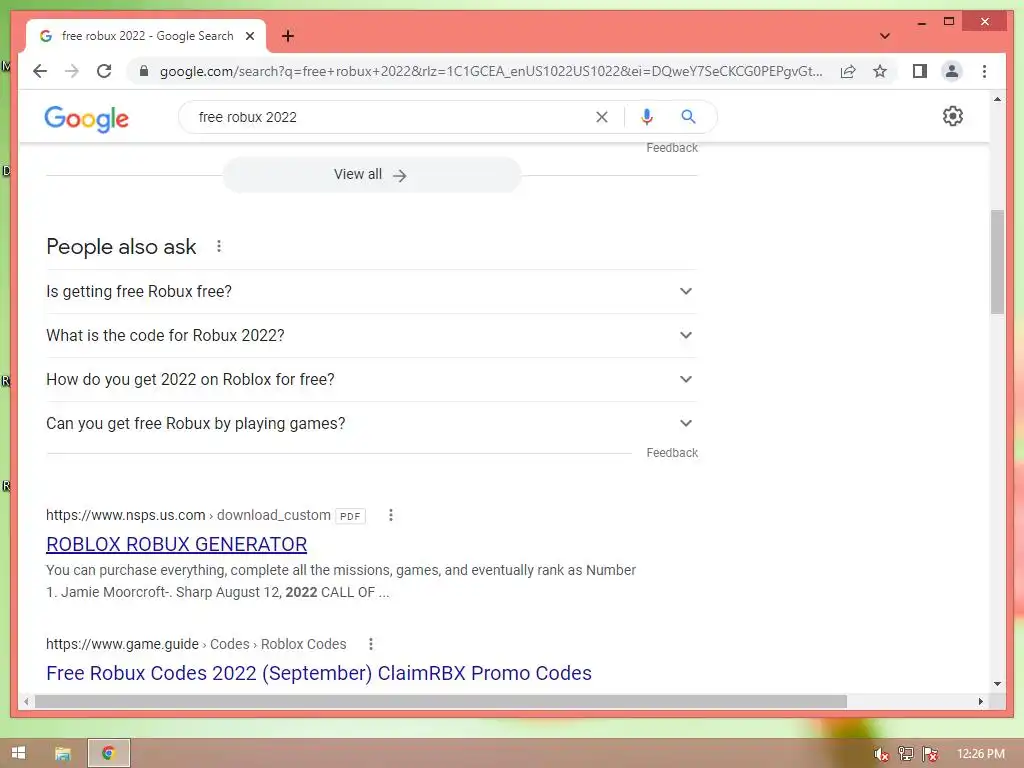Reload the Google search page

click(104, 71)
